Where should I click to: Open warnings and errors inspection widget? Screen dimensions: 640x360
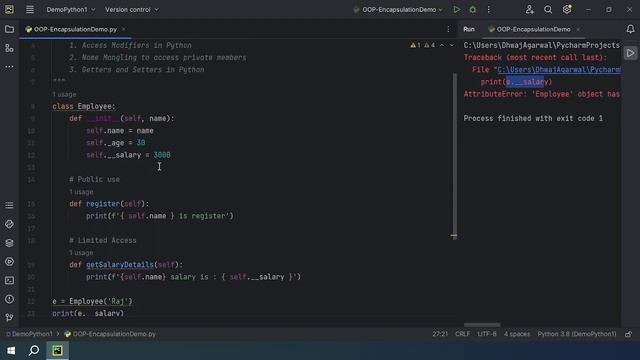pyautogui.click(x=422, y=45)
